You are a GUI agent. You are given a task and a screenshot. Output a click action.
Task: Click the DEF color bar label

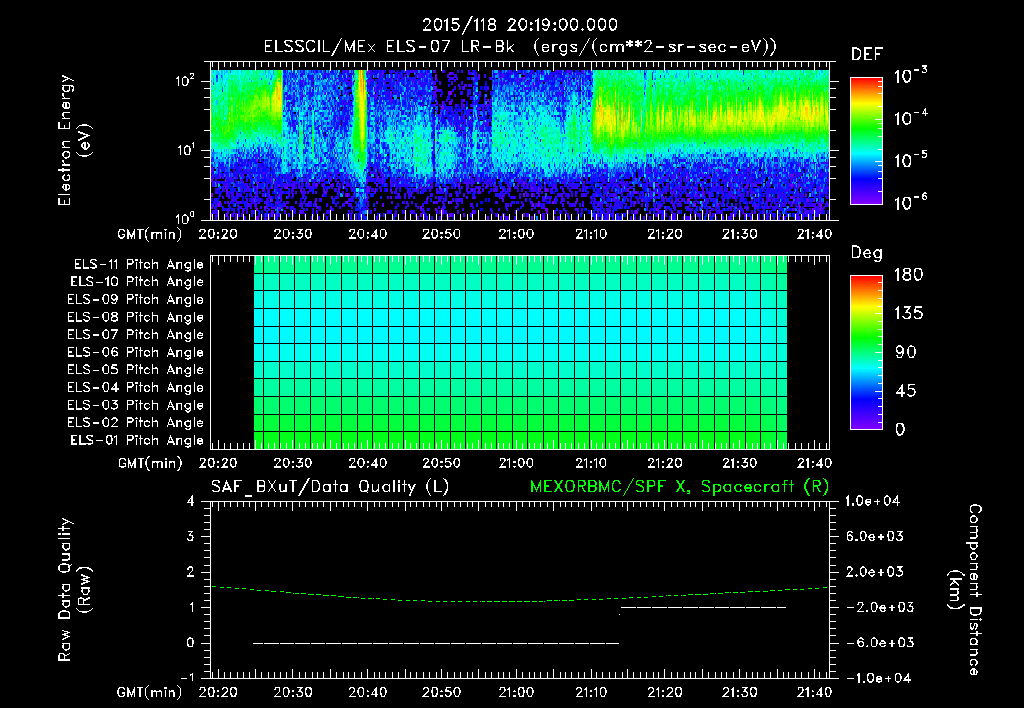click(867, 55)
